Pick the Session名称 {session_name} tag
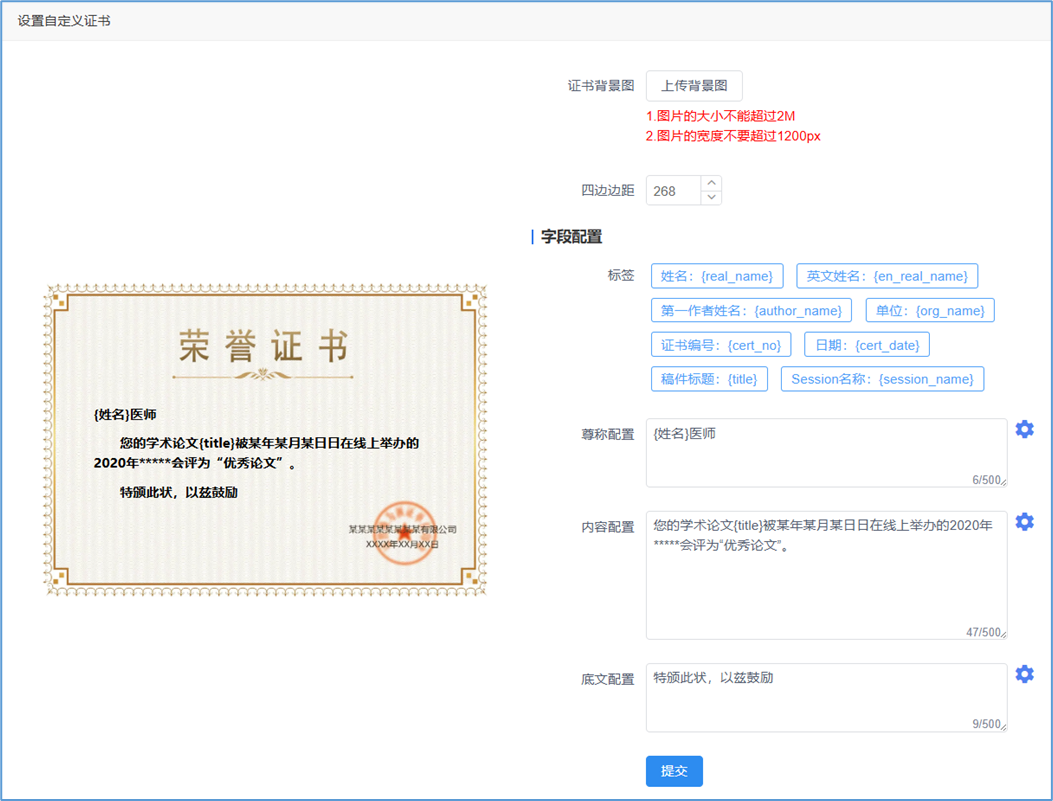Viewport: 1053px width, 801px height. point(882,379)
